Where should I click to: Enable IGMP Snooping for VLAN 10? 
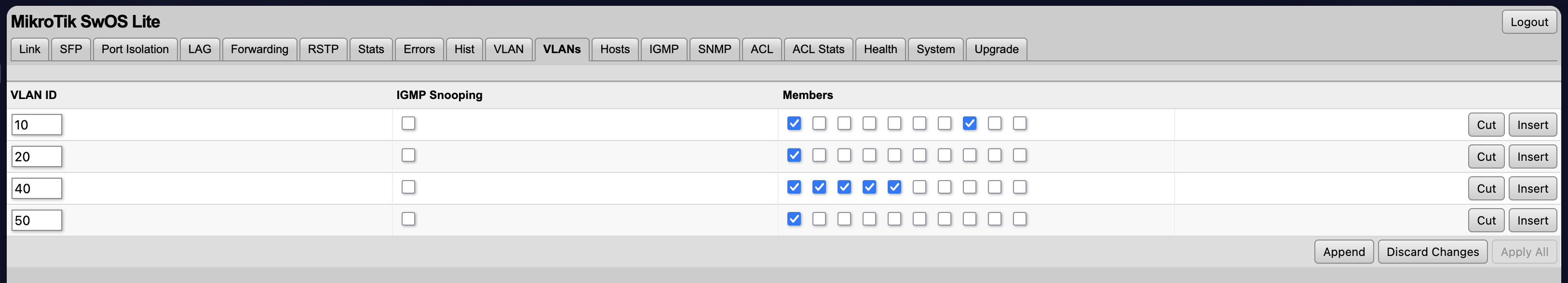408,124
